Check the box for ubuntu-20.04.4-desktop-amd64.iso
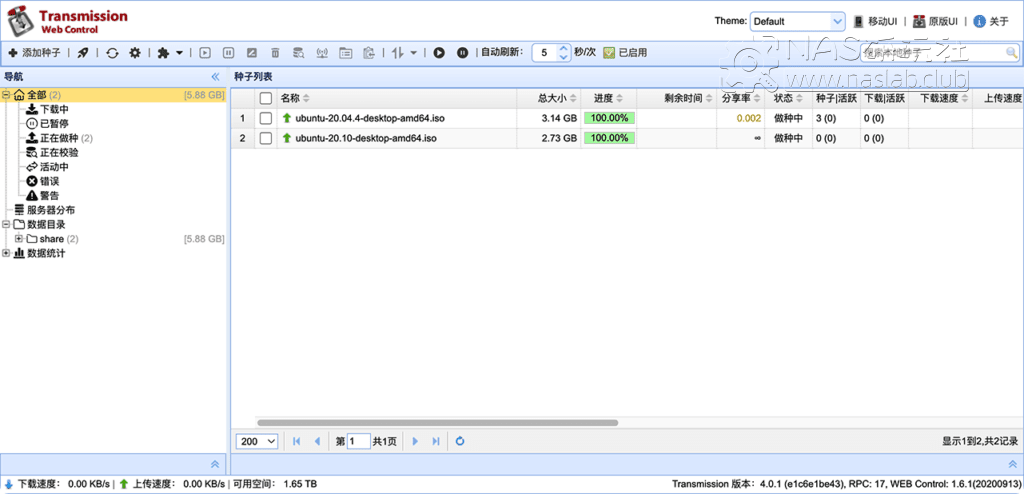This screenshot has height=494, width=1024. point(266,118)
